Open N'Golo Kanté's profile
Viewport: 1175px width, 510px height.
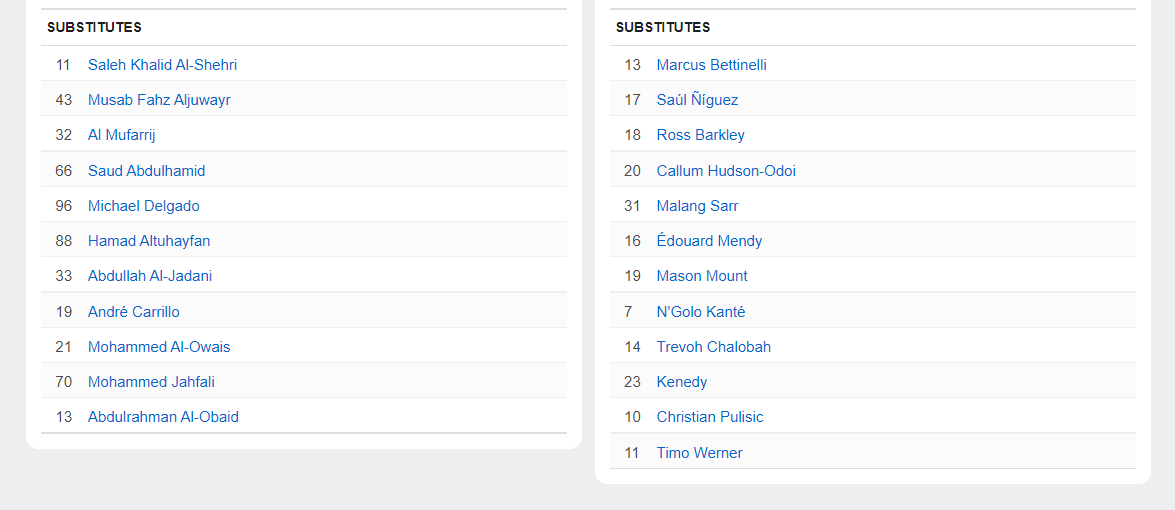tap(700, 312)
